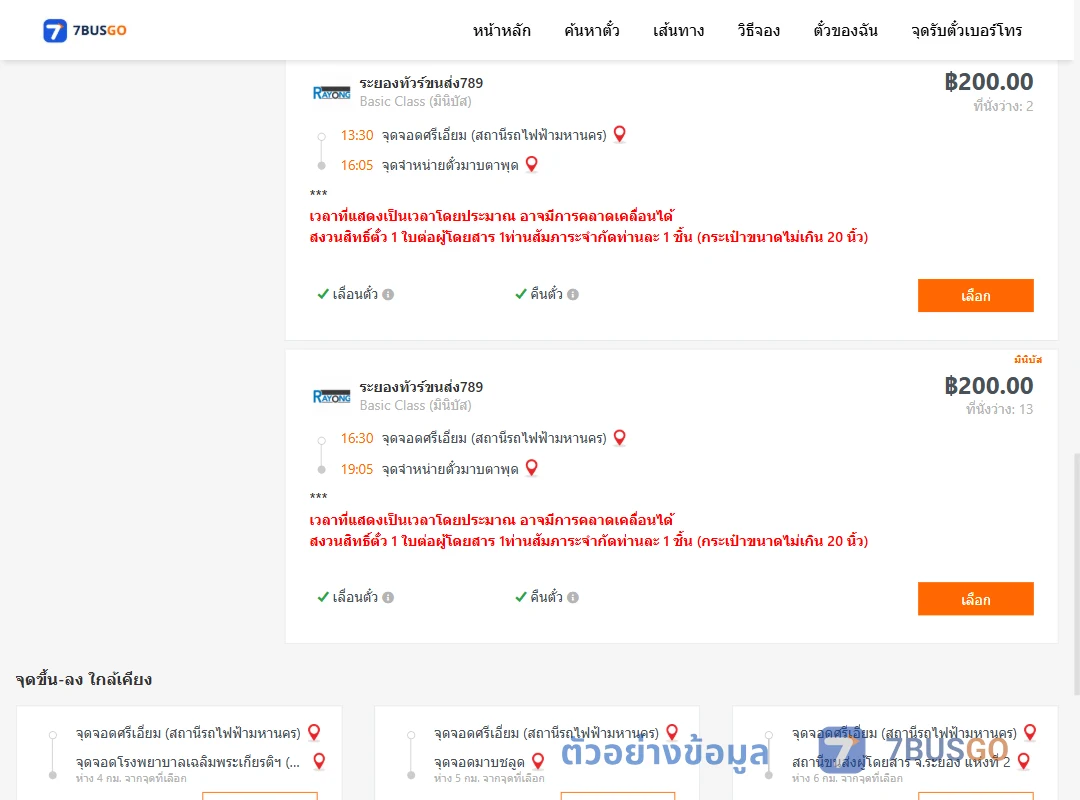Show info for คืนตั๋ว on first trip
Image resolution: width=1080 pixels, height=800 pixels.
(573, 294)
